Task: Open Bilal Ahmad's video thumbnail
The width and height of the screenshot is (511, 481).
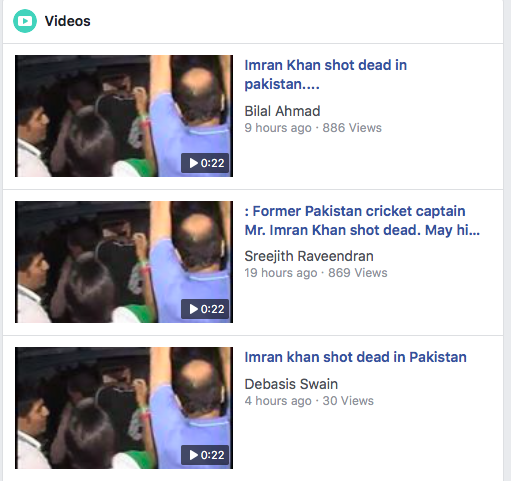Action: [x=124, y=116]
